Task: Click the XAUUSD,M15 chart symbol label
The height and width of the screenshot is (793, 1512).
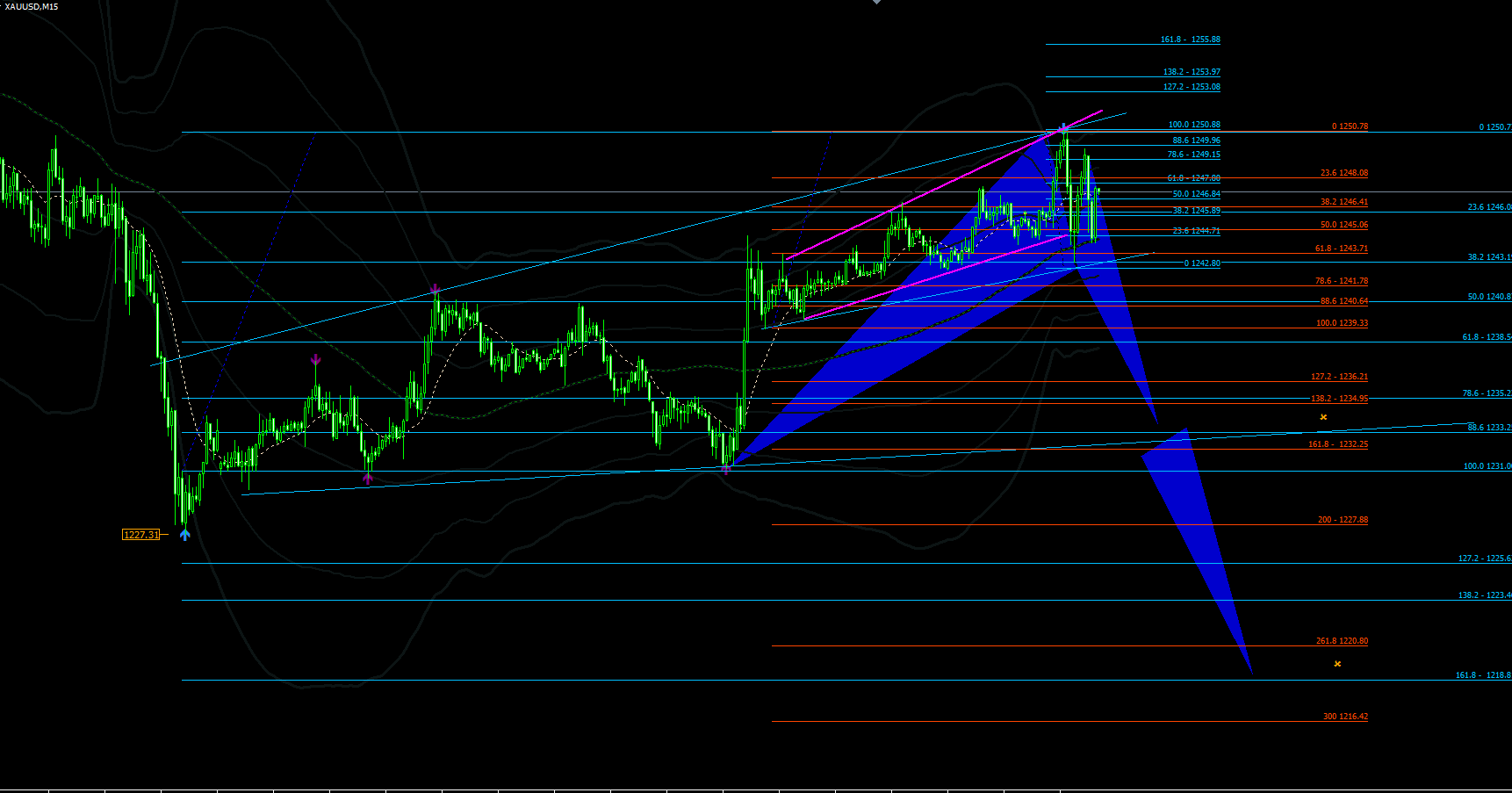Action: tap(32, 6)
